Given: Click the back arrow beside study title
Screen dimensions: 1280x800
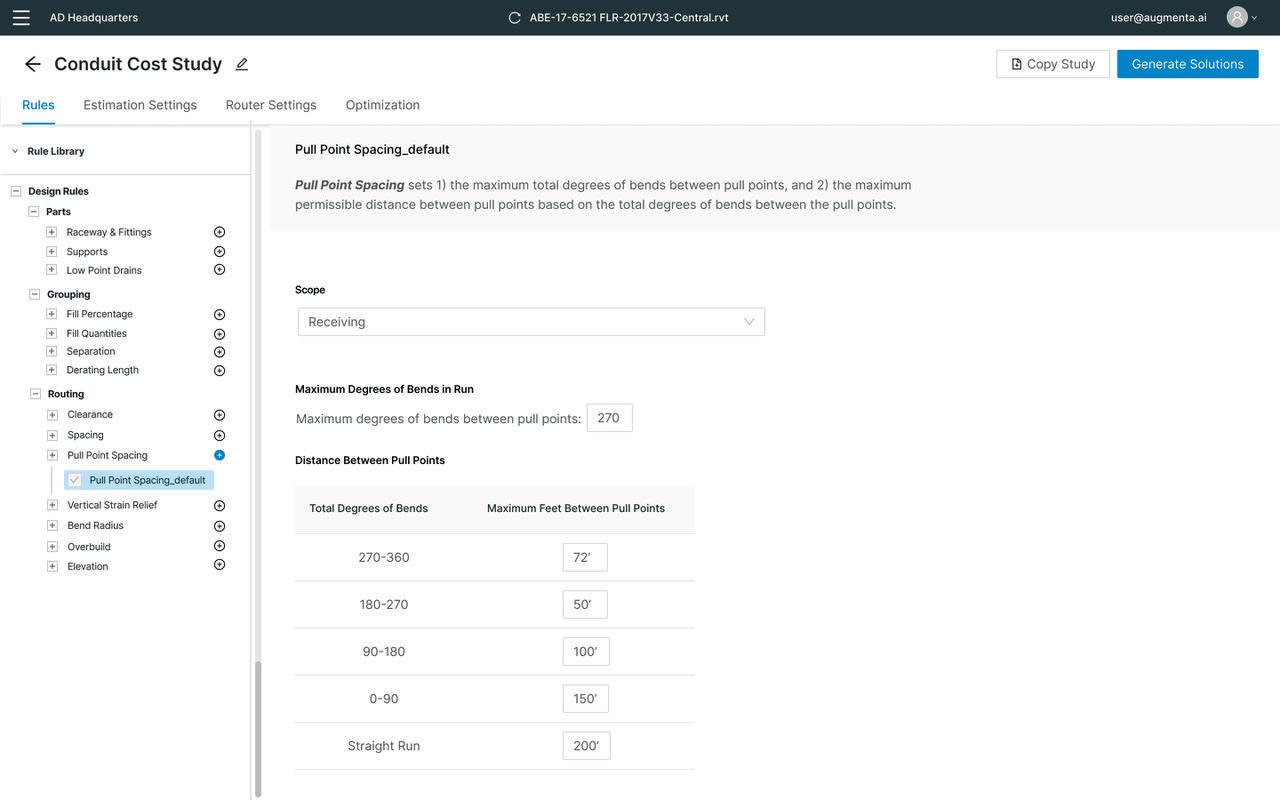Looking at the screenshot, I should 33,64.
